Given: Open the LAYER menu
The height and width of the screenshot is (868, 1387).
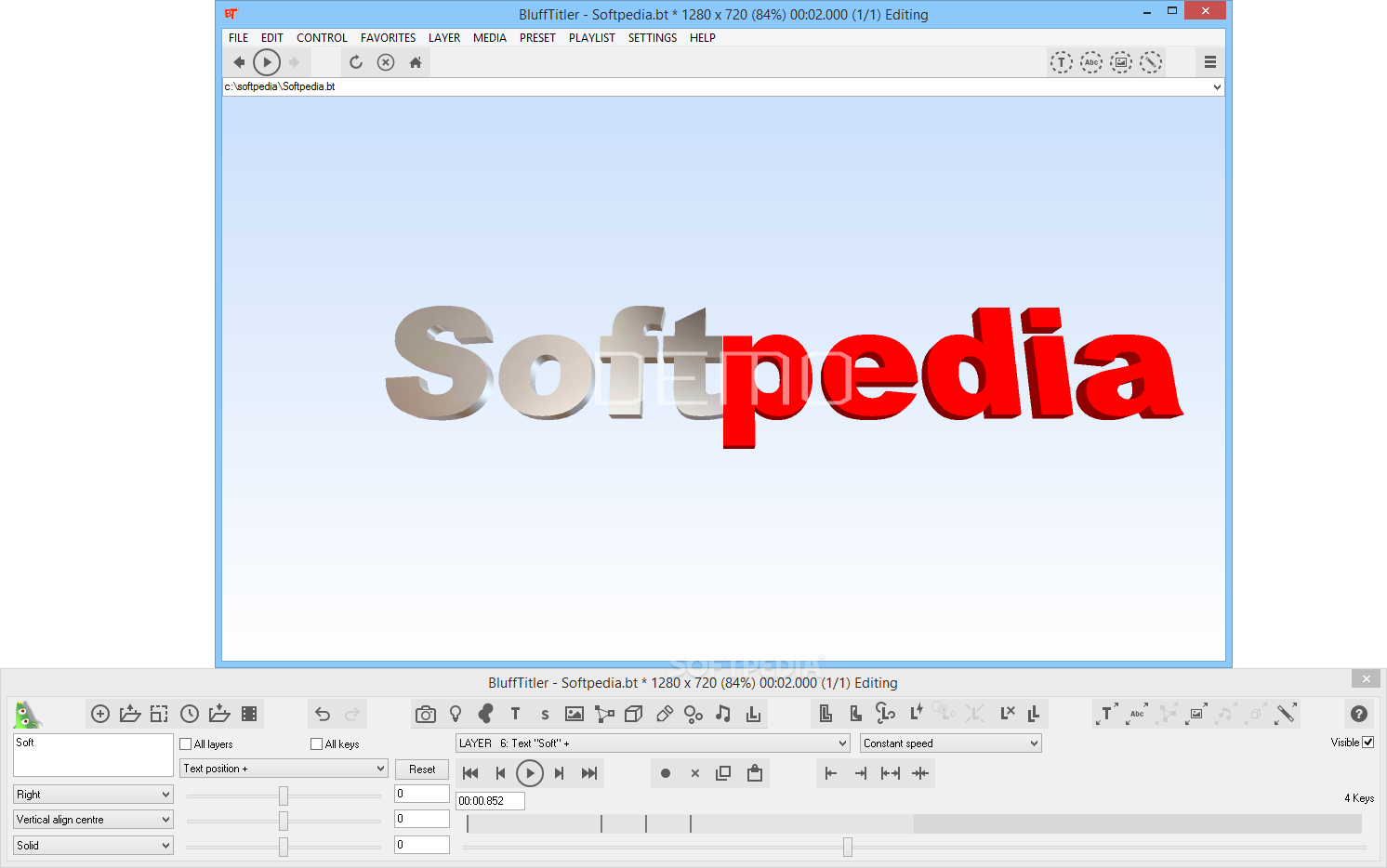Looking at the screenshot, I should 444,38.
